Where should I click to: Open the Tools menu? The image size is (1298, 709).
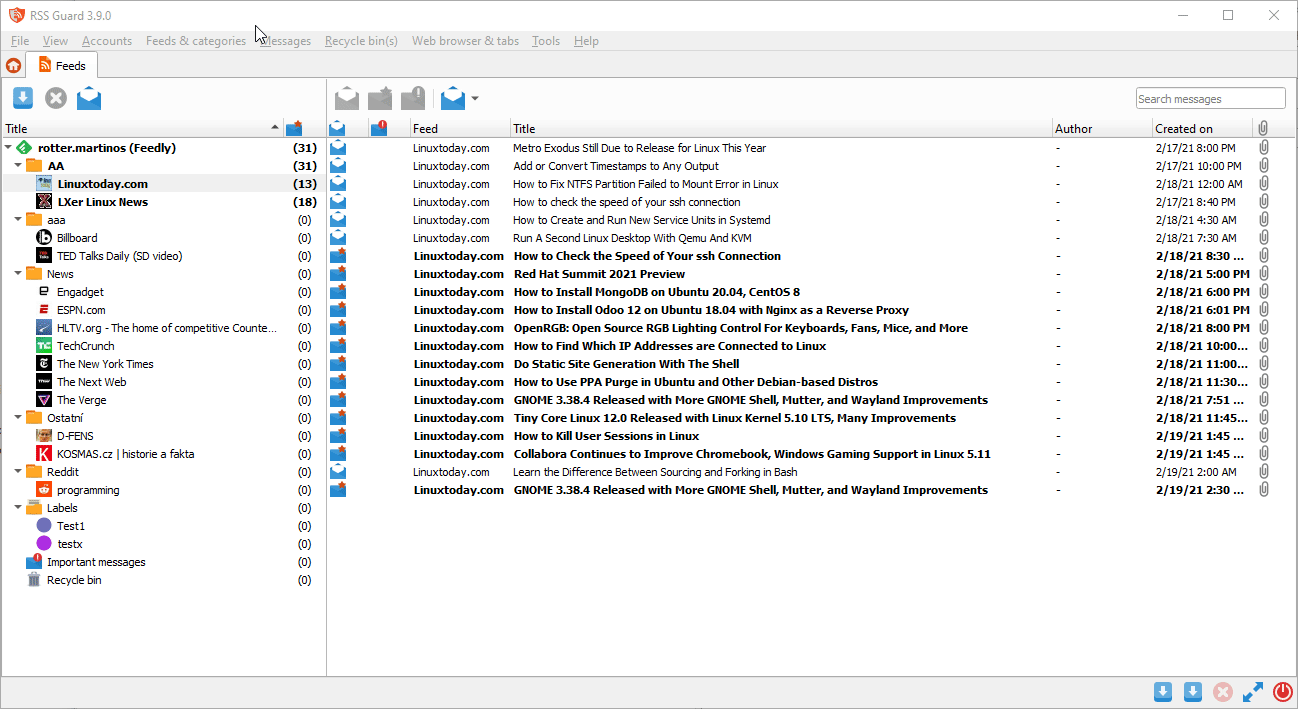(545, 41)
